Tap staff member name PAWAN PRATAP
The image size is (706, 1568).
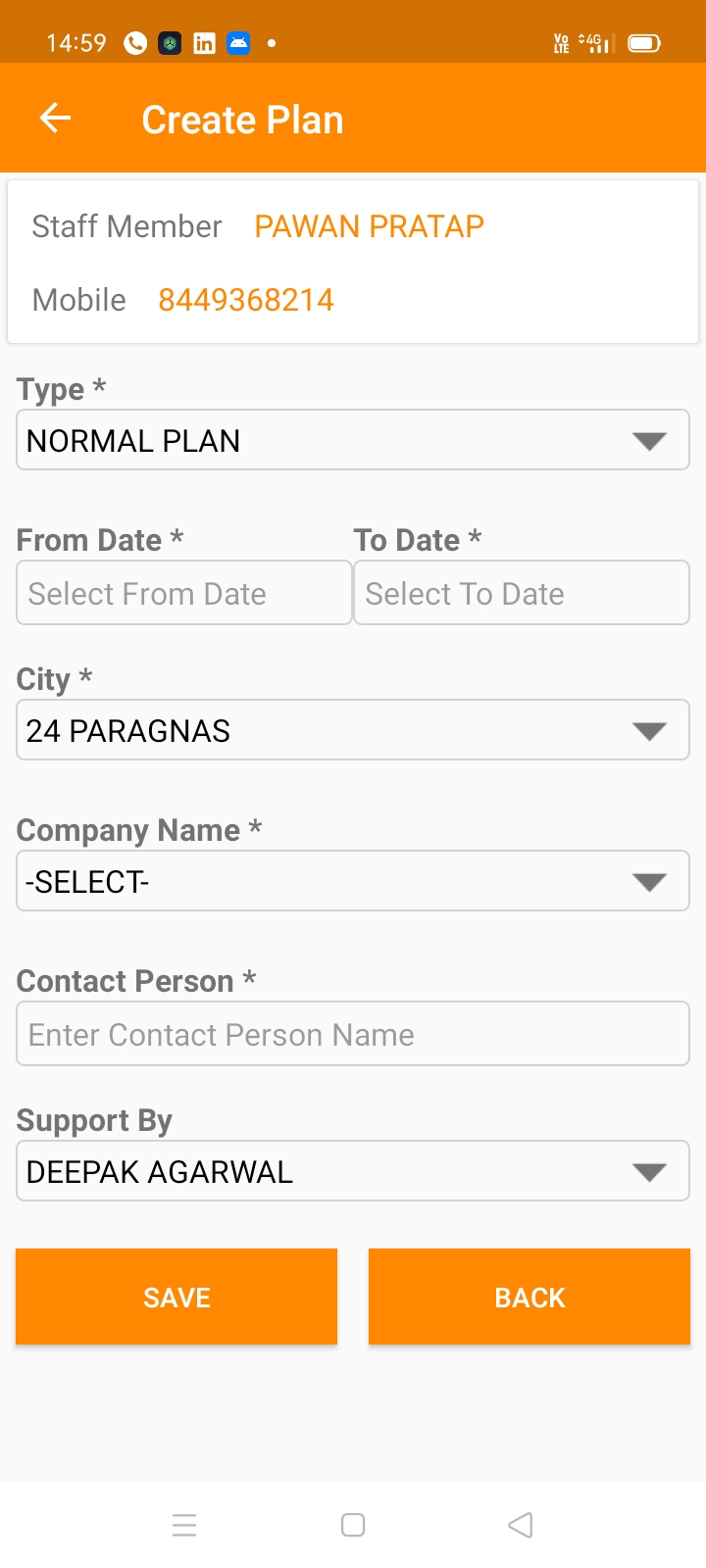[369, 226]
